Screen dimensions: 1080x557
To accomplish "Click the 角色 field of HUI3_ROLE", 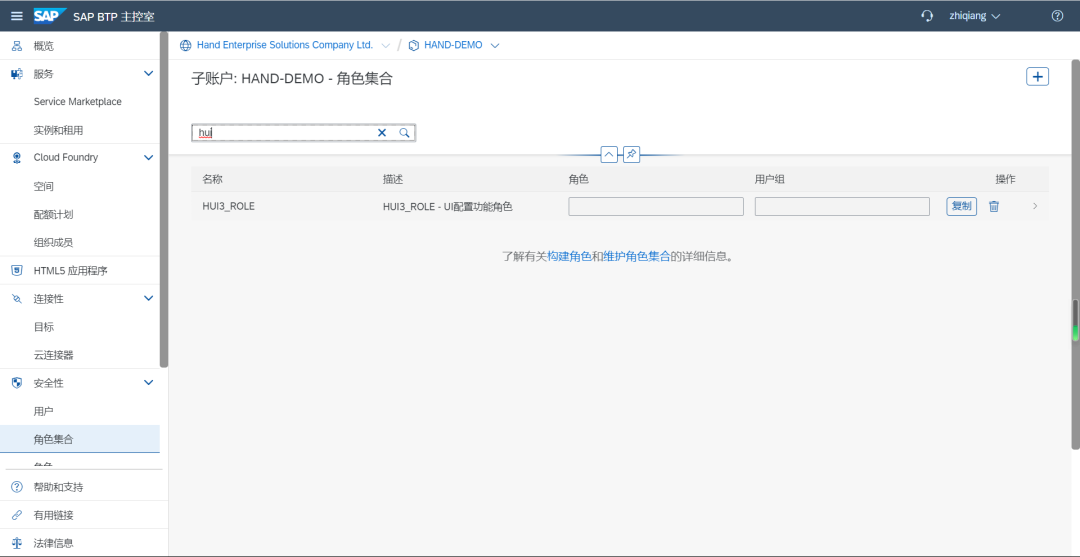I will point(656,207).
